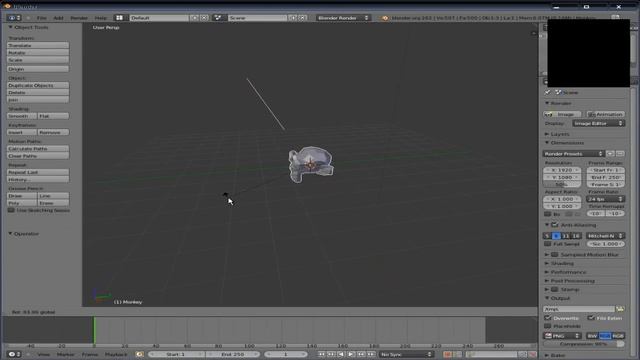Render Animation button
Image resolution: width=640 pixels, height=360 pixels.
click(606, 114)
